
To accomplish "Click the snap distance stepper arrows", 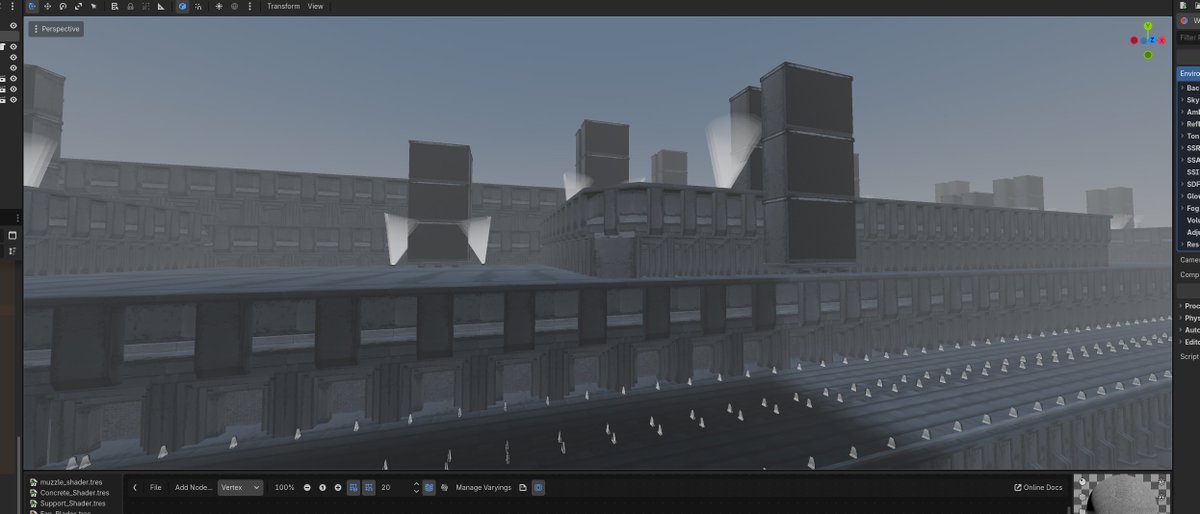I will click(x=414, y=487).
